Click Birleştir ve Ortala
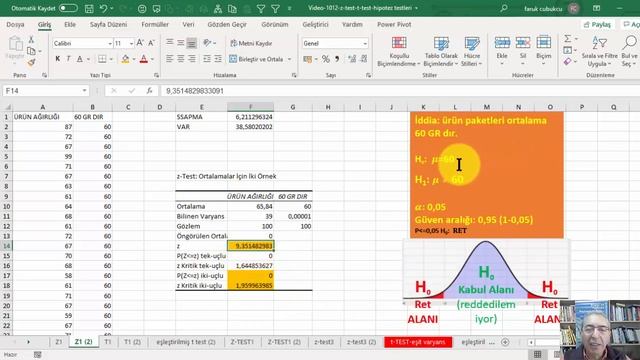Image resolution: width=640 pixels, height=360 pixels. coord(256,59)
